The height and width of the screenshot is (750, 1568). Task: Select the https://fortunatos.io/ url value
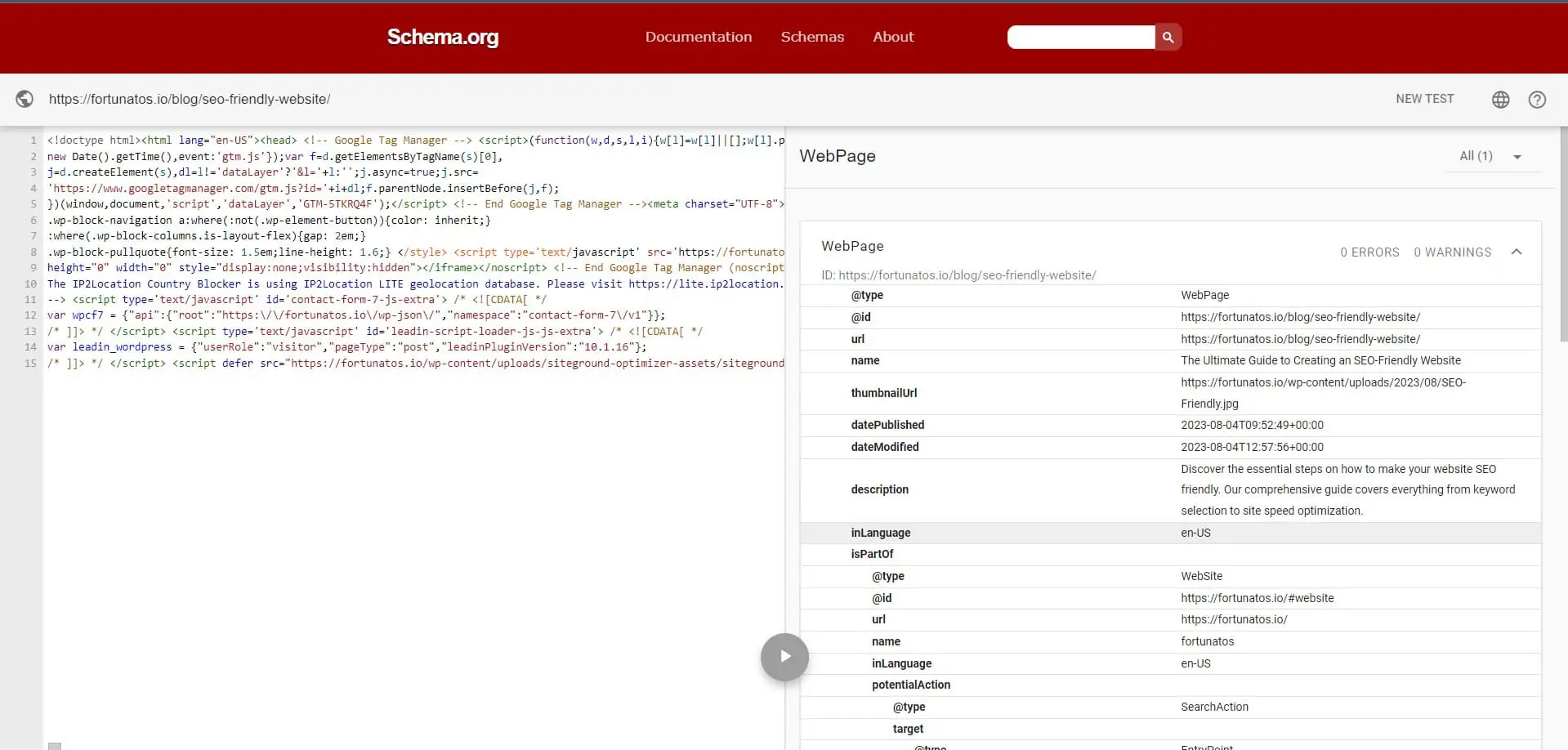[1234, 619]
